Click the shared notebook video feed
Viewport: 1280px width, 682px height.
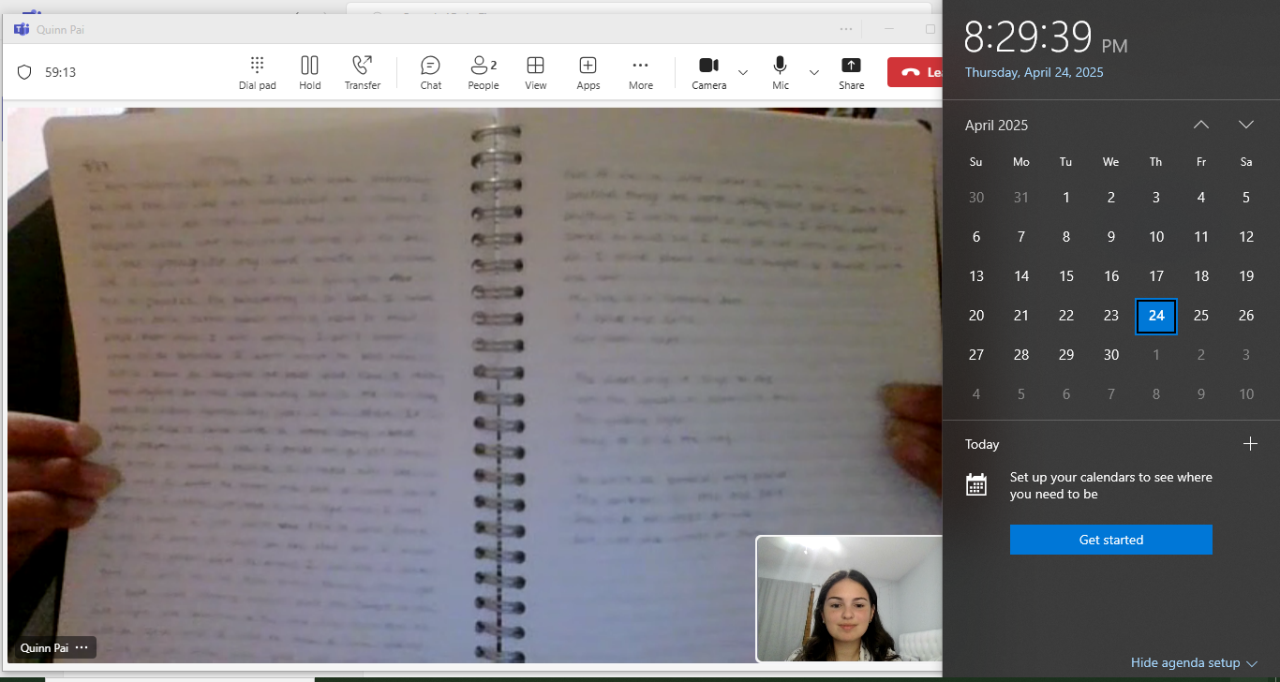coord(475,385)
